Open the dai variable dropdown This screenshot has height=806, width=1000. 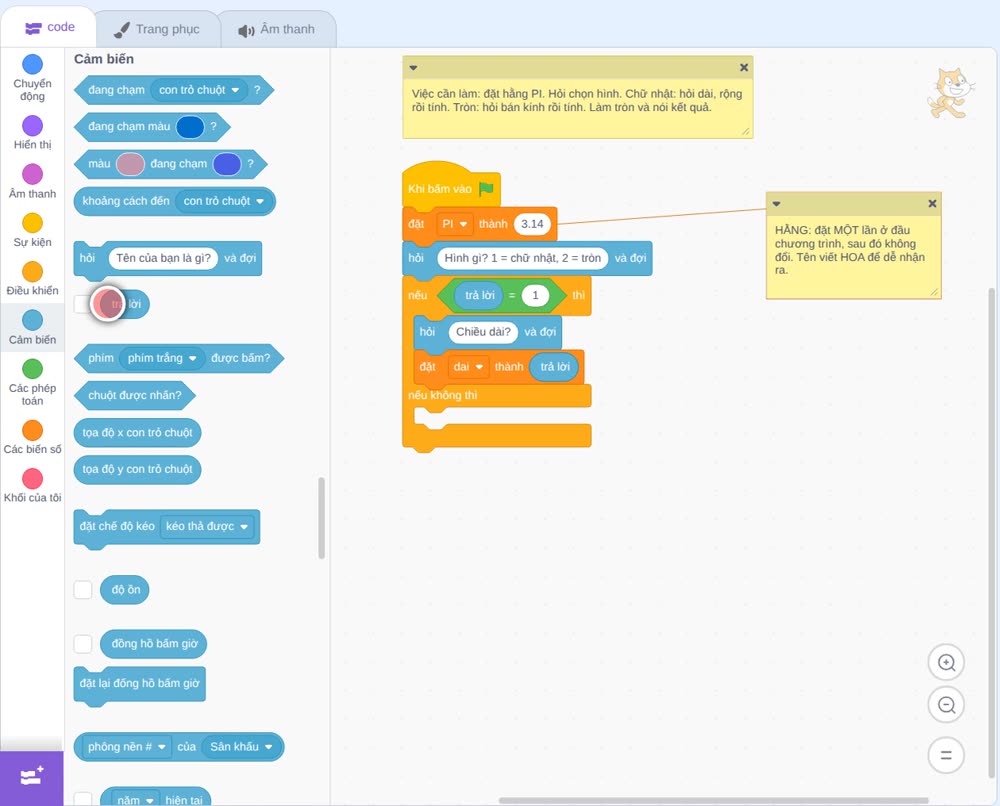click(x=468, y=367)
